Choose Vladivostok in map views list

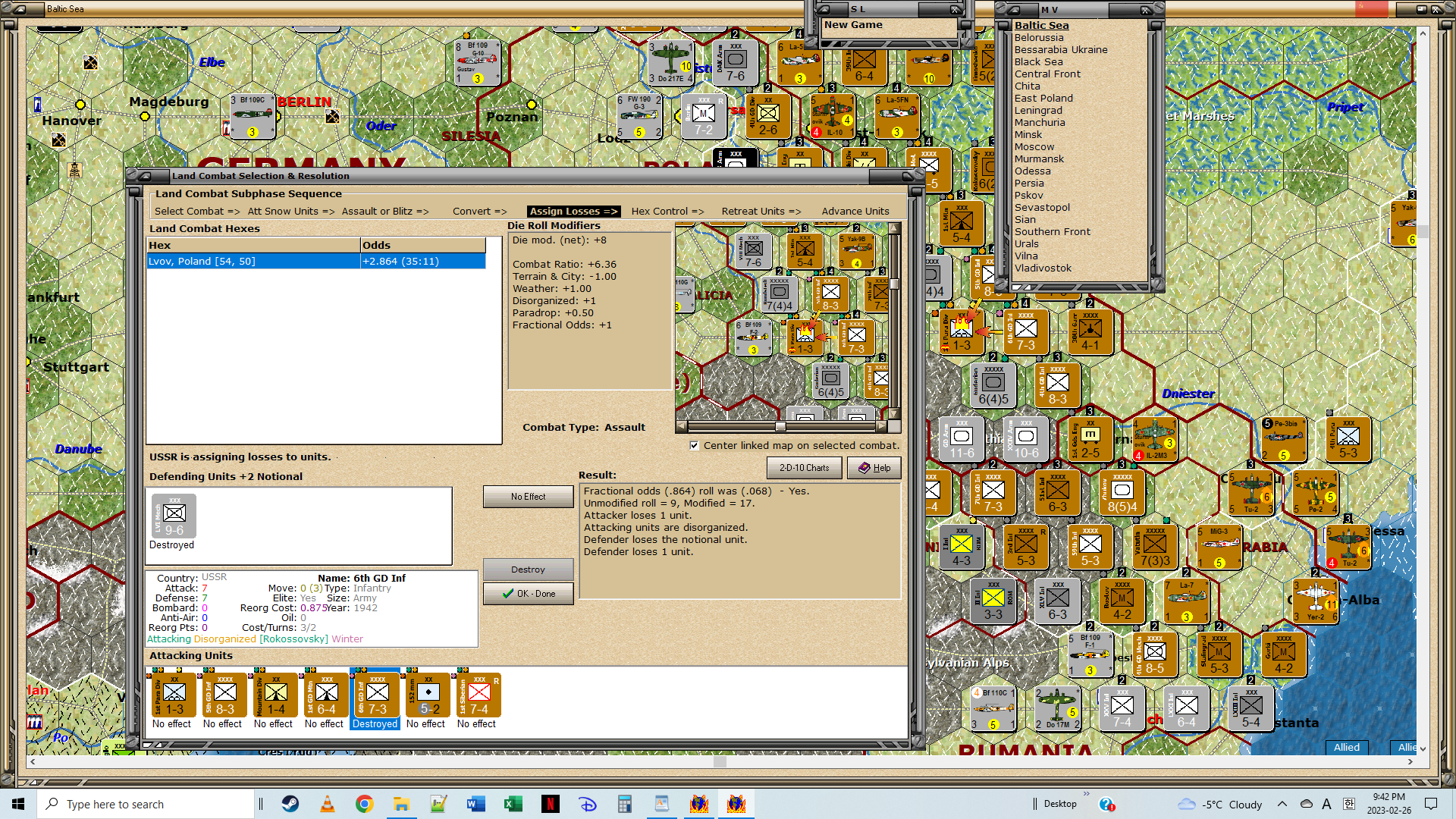coord(1043,268)
